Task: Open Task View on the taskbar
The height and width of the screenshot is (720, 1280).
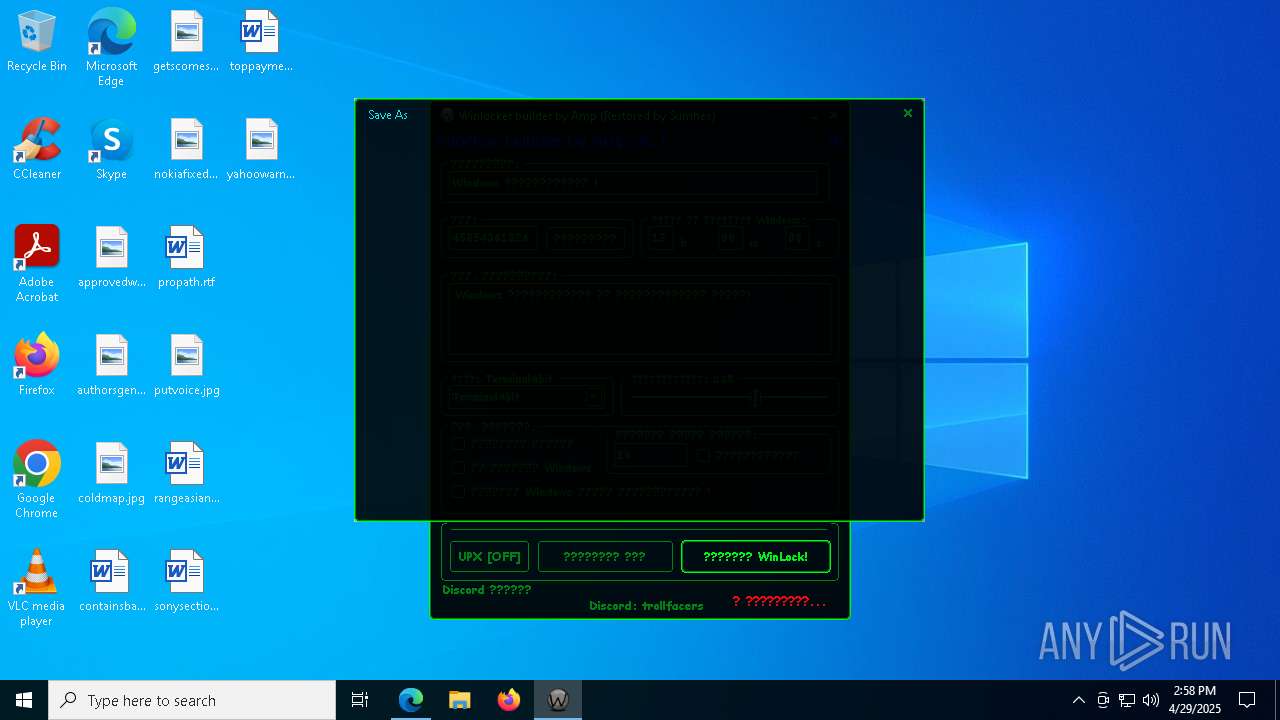Action: (360, 700)
